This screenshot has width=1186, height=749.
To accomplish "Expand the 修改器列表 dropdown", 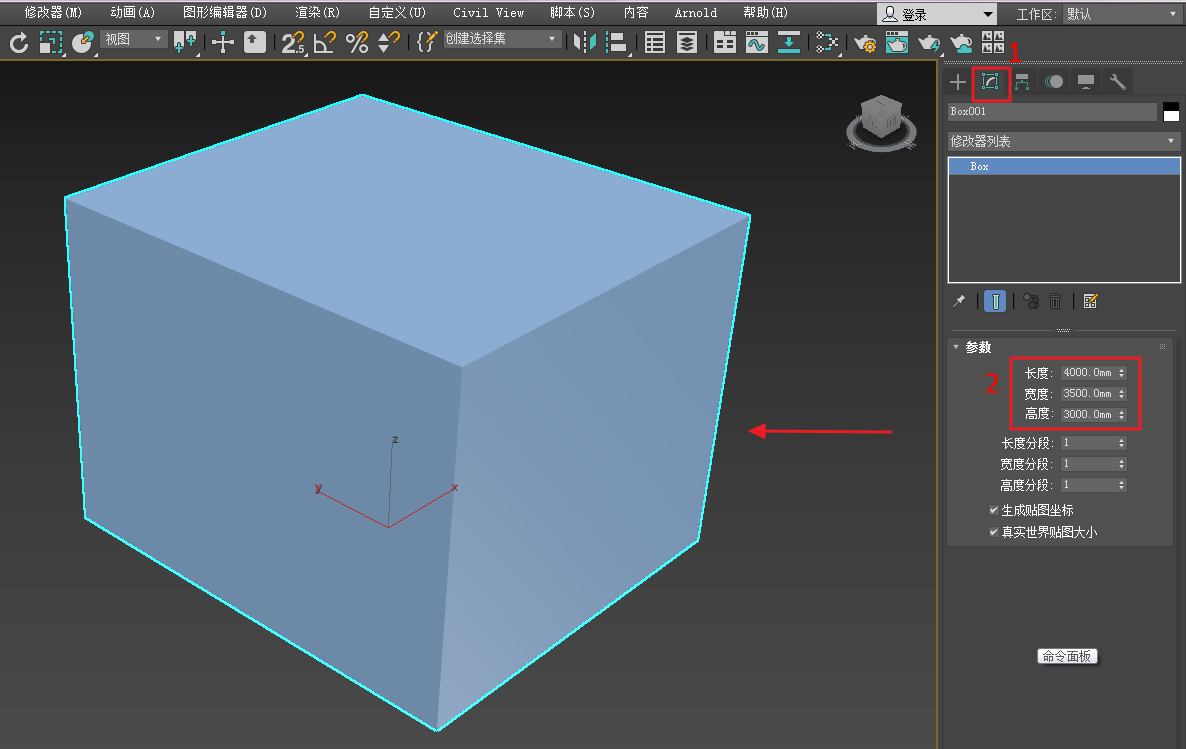I will [1064, 142].
